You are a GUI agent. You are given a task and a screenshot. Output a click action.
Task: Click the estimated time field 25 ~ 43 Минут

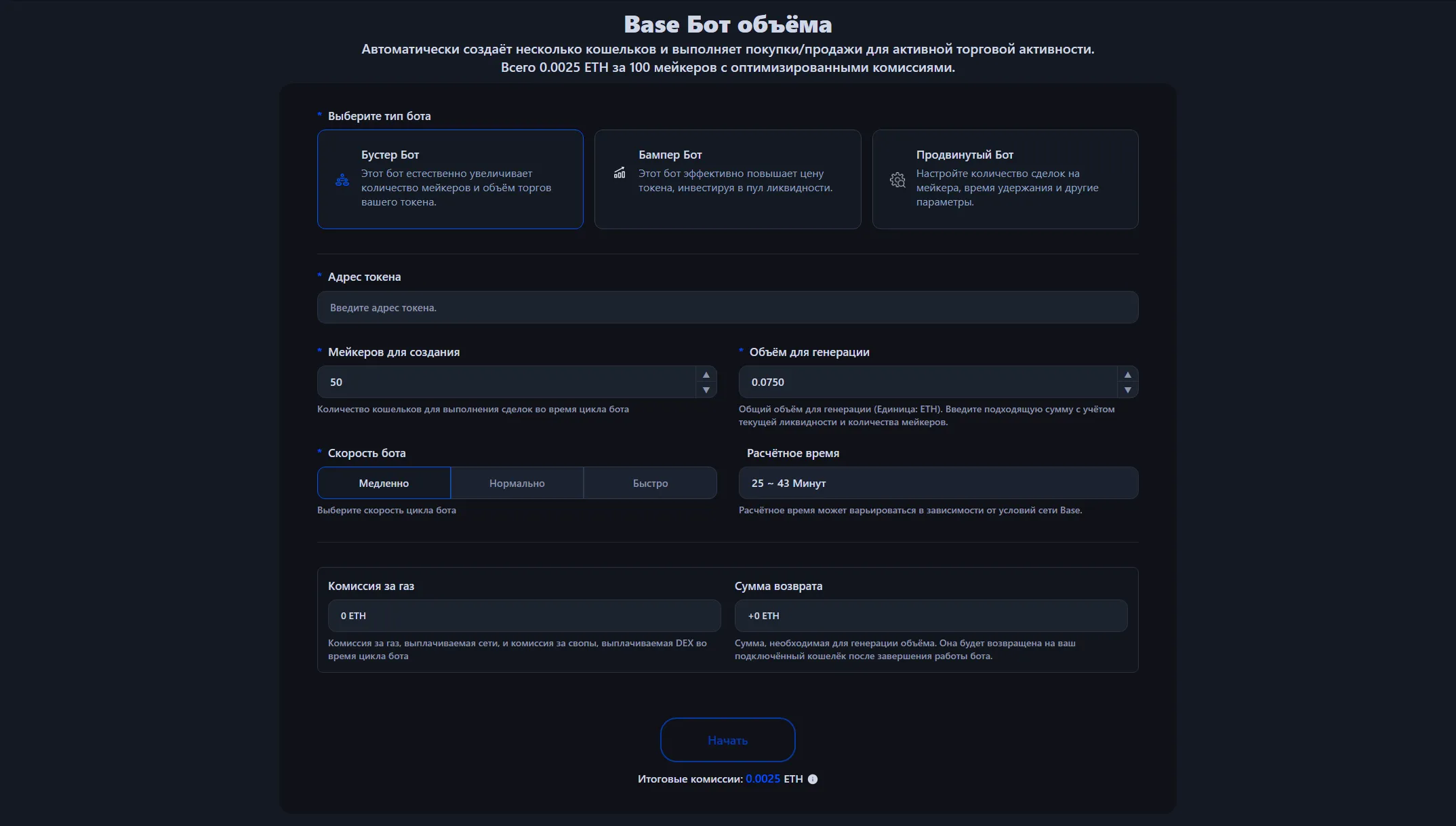pos(937,483)
